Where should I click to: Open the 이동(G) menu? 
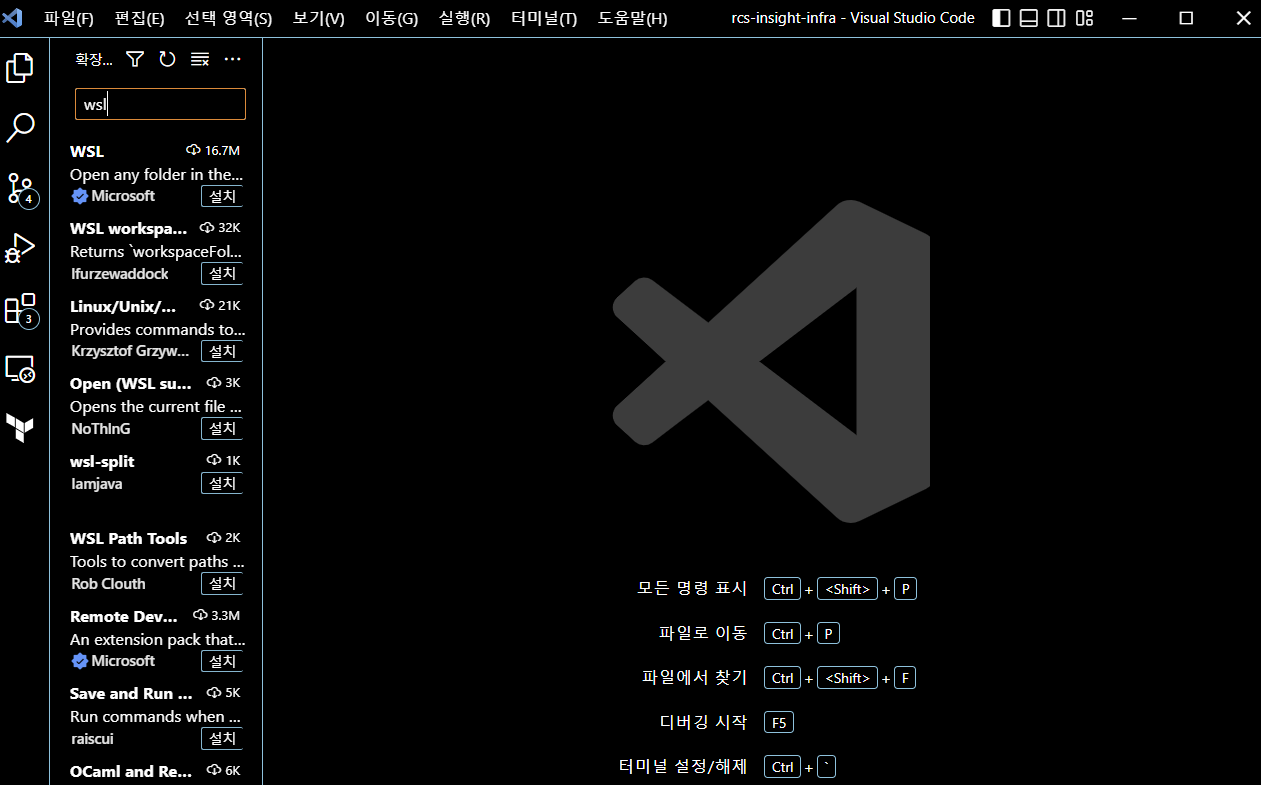click(x=391, y=18)
